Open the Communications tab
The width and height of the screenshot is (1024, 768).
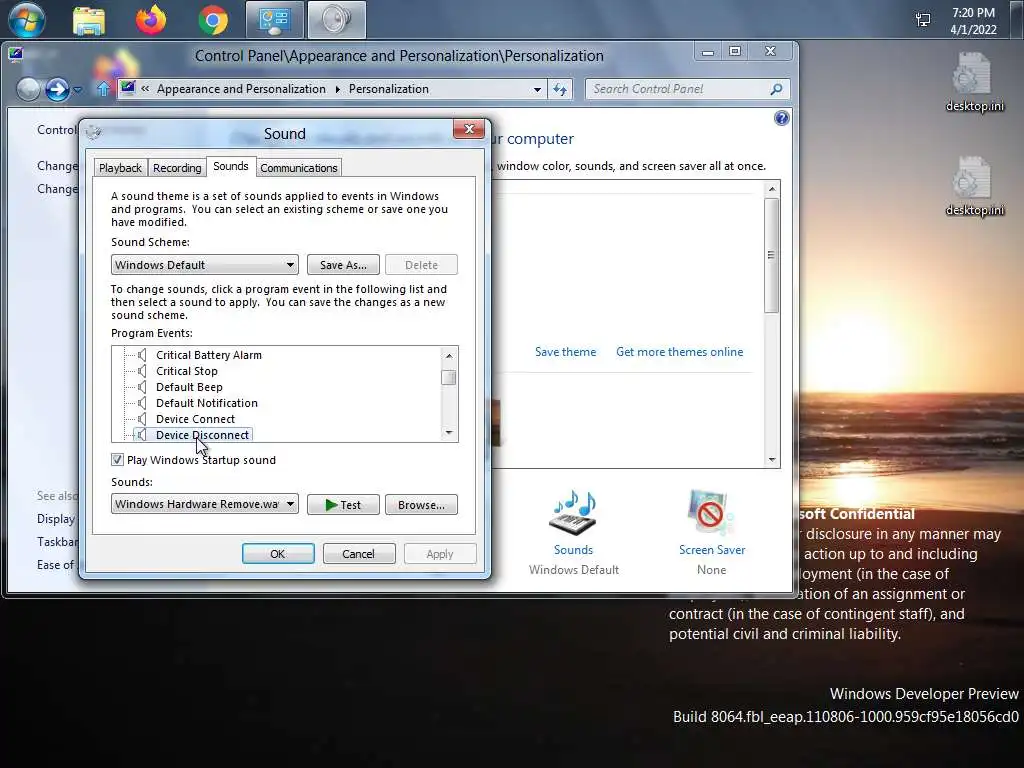pos(298,168)
